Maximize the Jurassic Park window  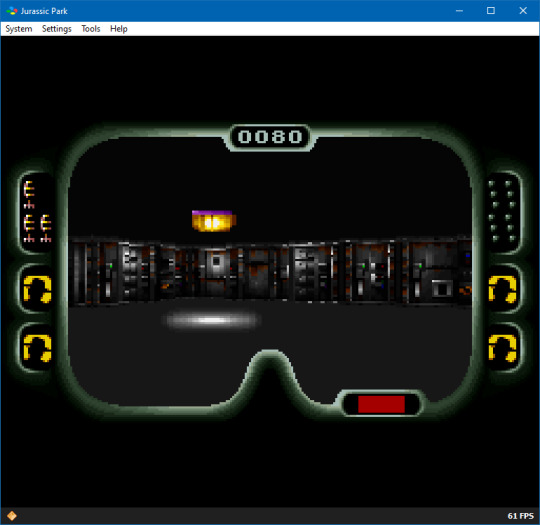coord(491,11)
